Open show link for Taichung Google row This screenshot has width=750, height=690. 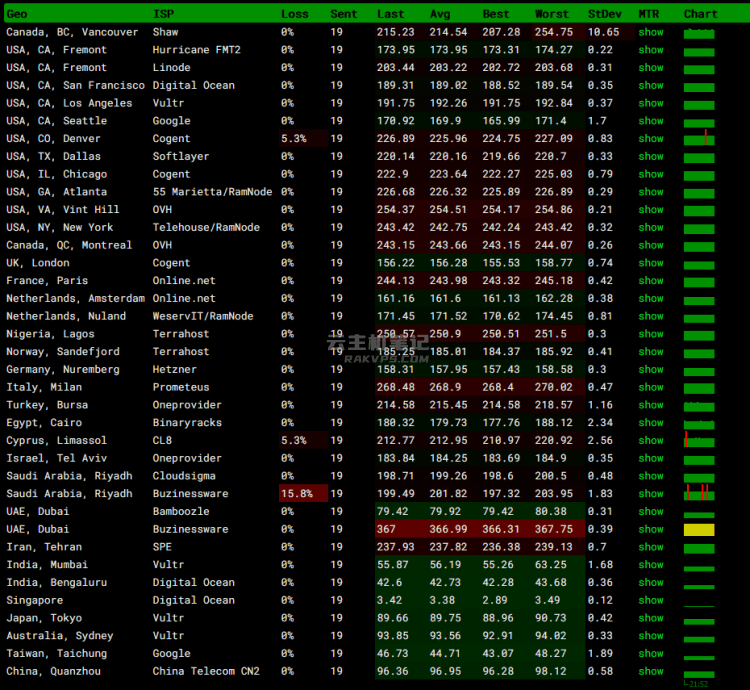pos(651,653)
